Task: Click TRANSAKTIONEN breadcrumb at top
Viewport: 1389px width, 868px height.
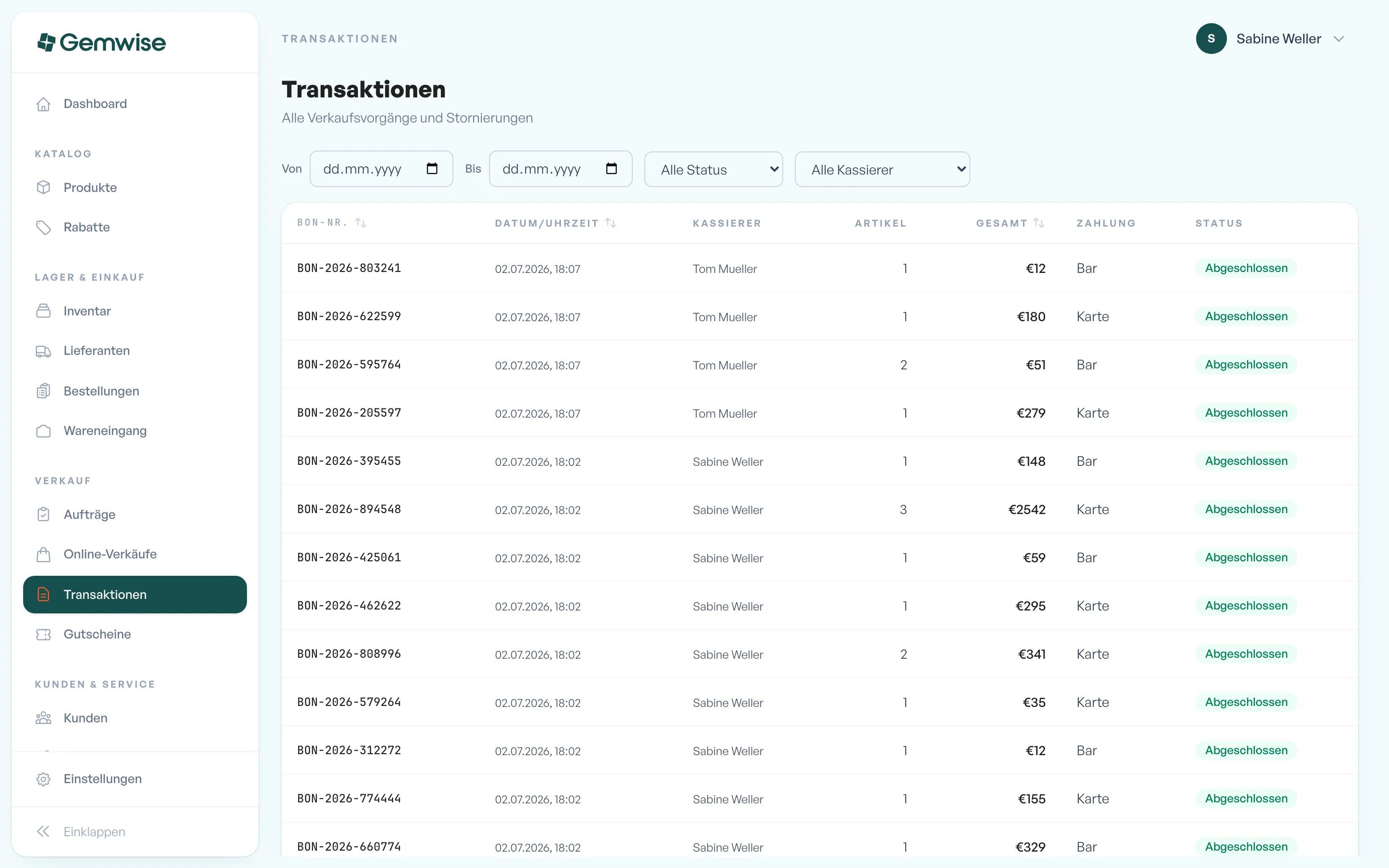Action: click(340, 39)
